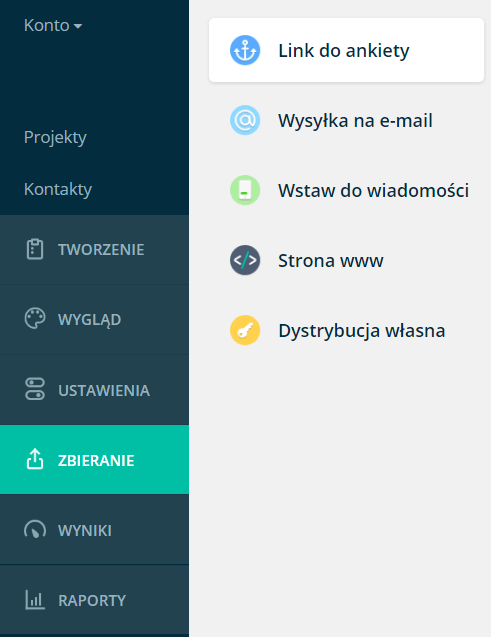Screen dimensions: 491x637
Task: Click the clipboard icon beside Tworzenie
Action: (35, 249)
